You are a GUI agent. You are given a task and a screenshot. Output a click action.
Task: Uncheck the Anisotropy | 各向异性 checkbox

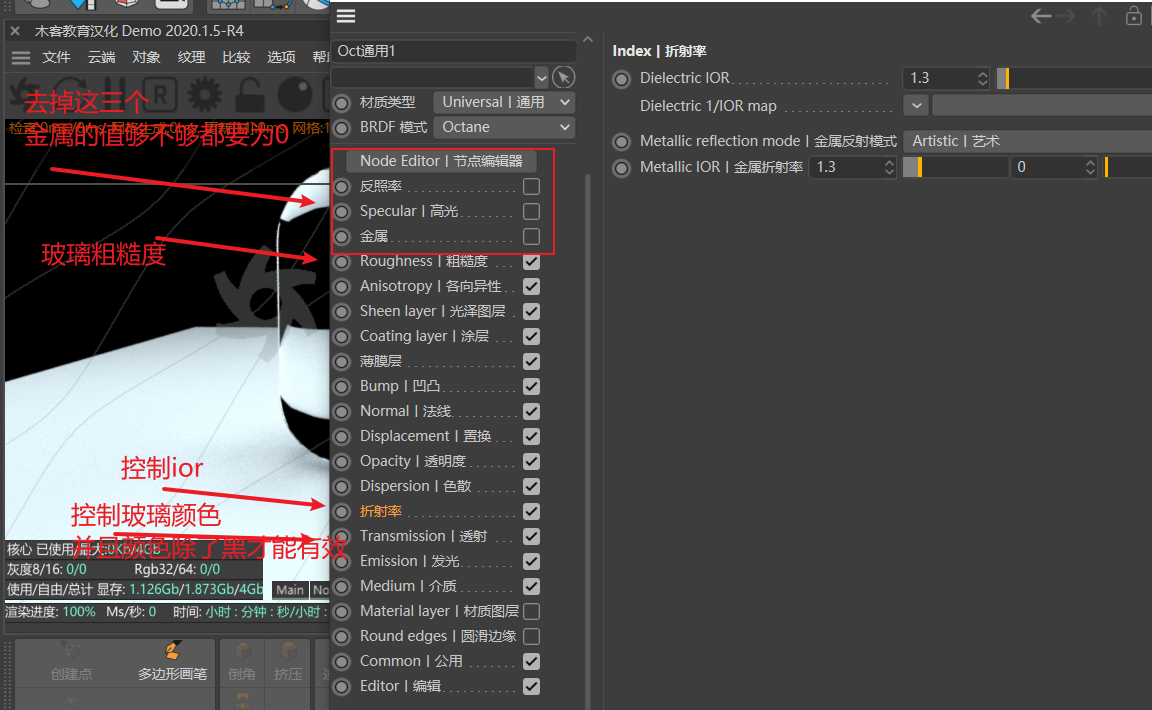(x=531, y=287)
